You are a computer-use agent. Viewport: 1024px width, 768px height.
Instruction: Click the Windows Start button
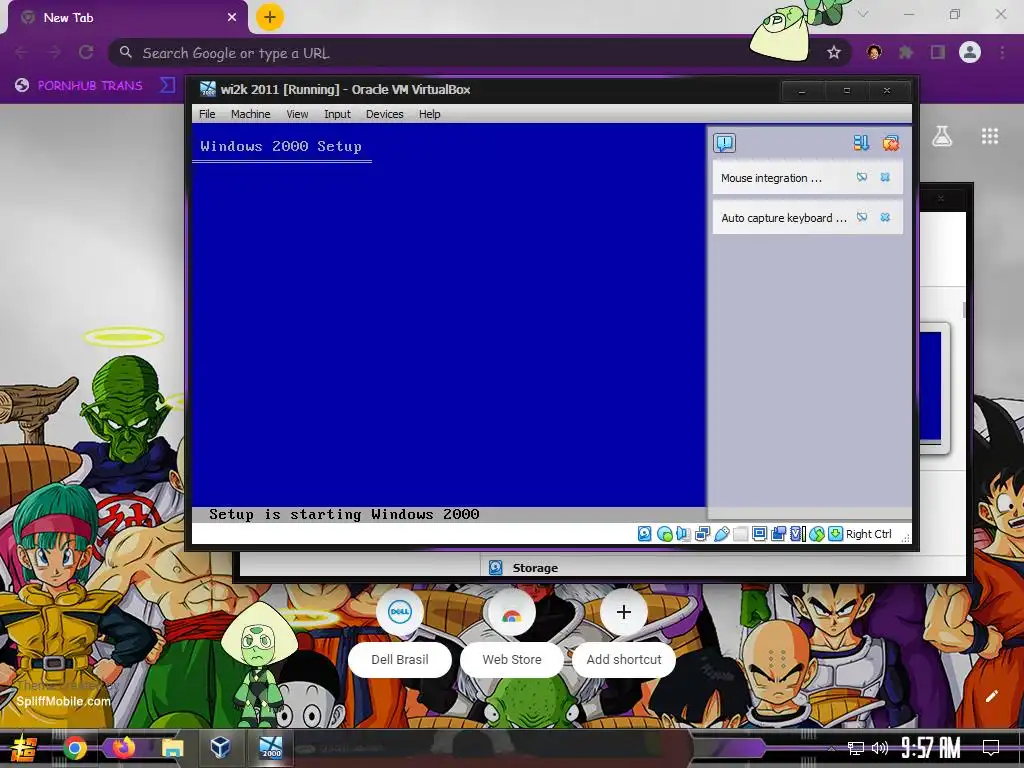click(24, 748)
